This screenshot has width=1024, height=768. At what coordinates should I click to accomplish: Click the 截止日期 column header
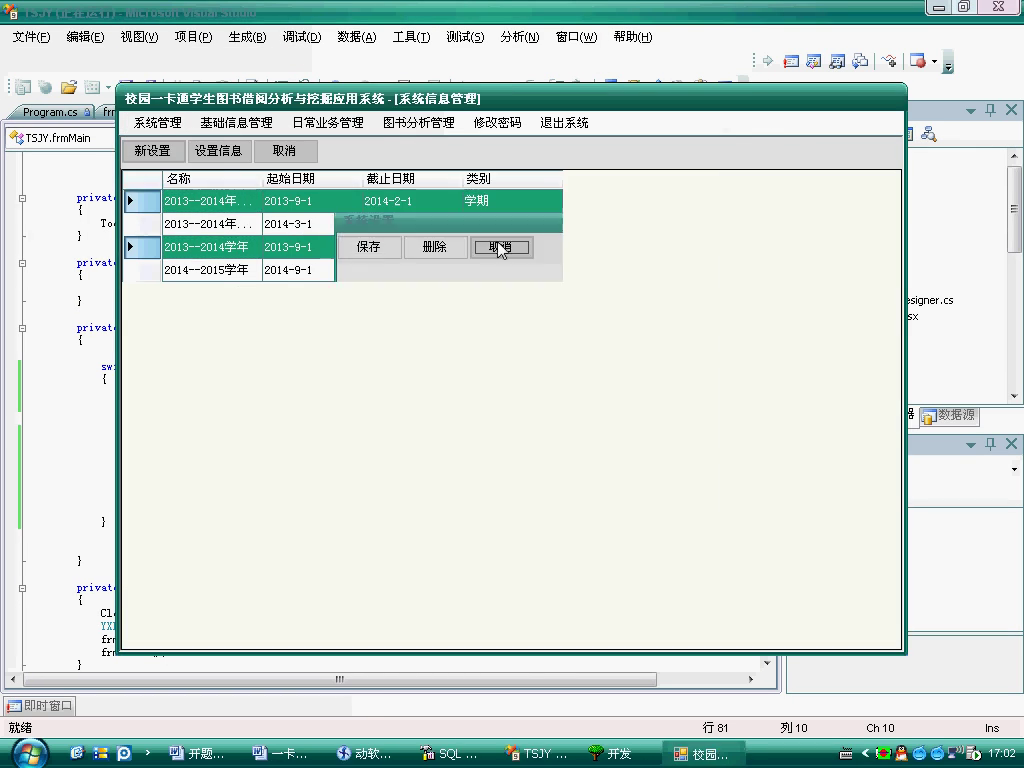click(412, 179)
